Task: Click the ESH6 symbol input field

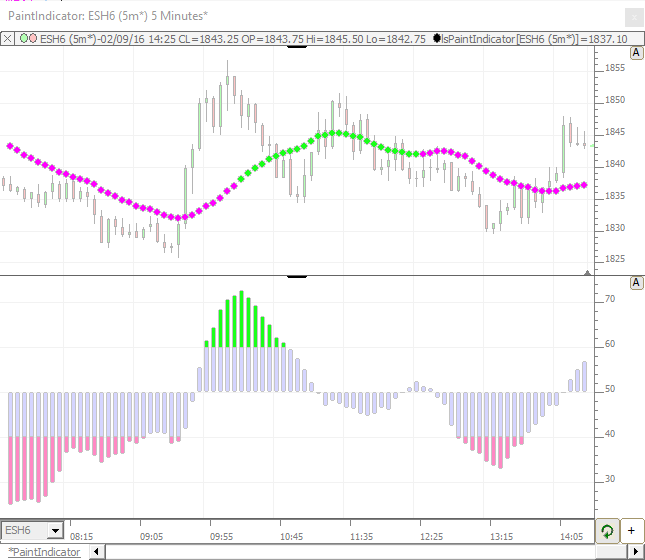Action: pyautogui.click(x=24, y=531)
